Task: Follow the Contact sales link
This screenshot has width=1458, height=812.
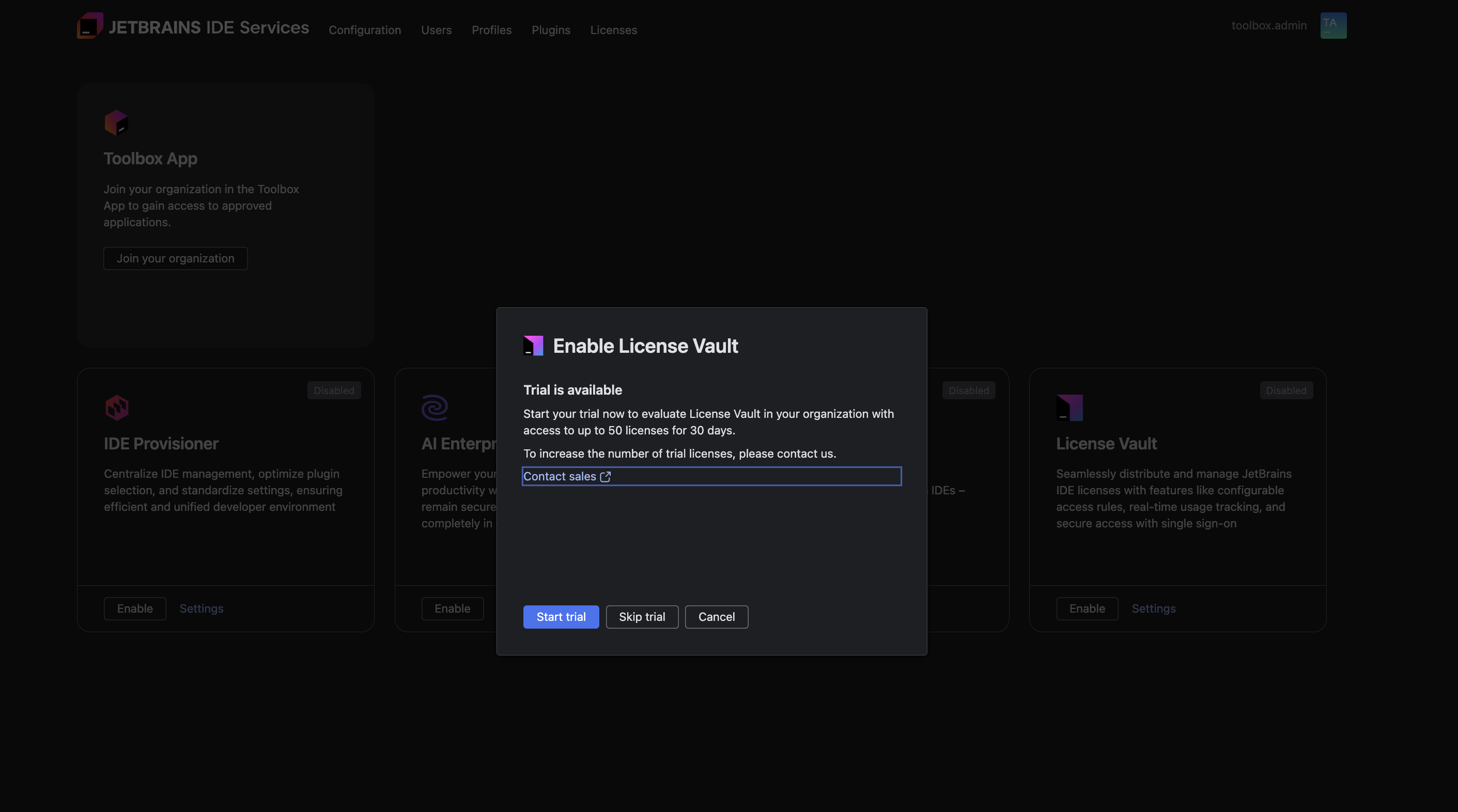Action: click(559, 476)
